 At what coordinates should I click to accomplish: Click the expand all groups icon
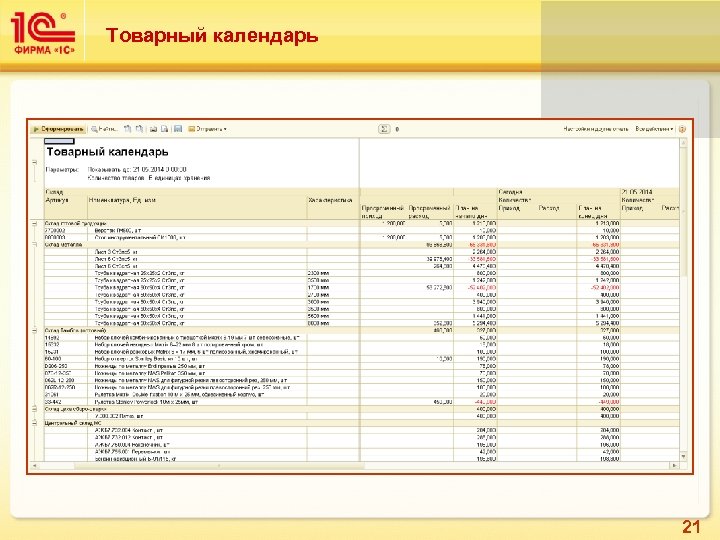point(128,129)
